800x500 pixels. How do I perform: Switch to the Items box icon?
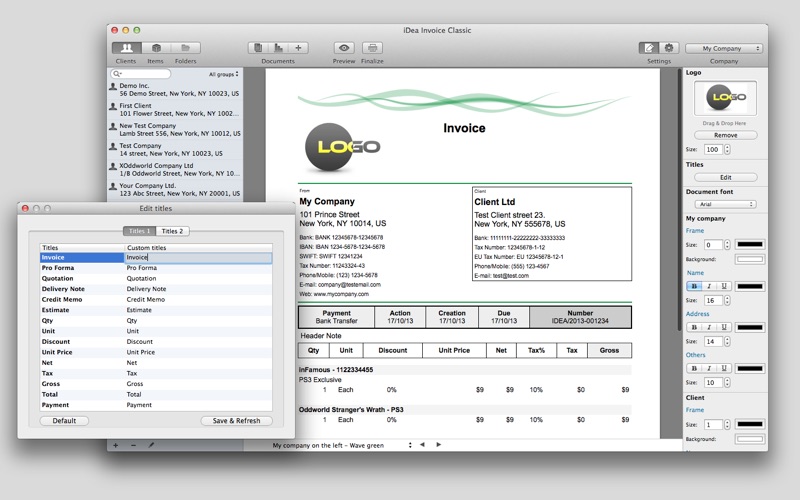pos(156,48)
